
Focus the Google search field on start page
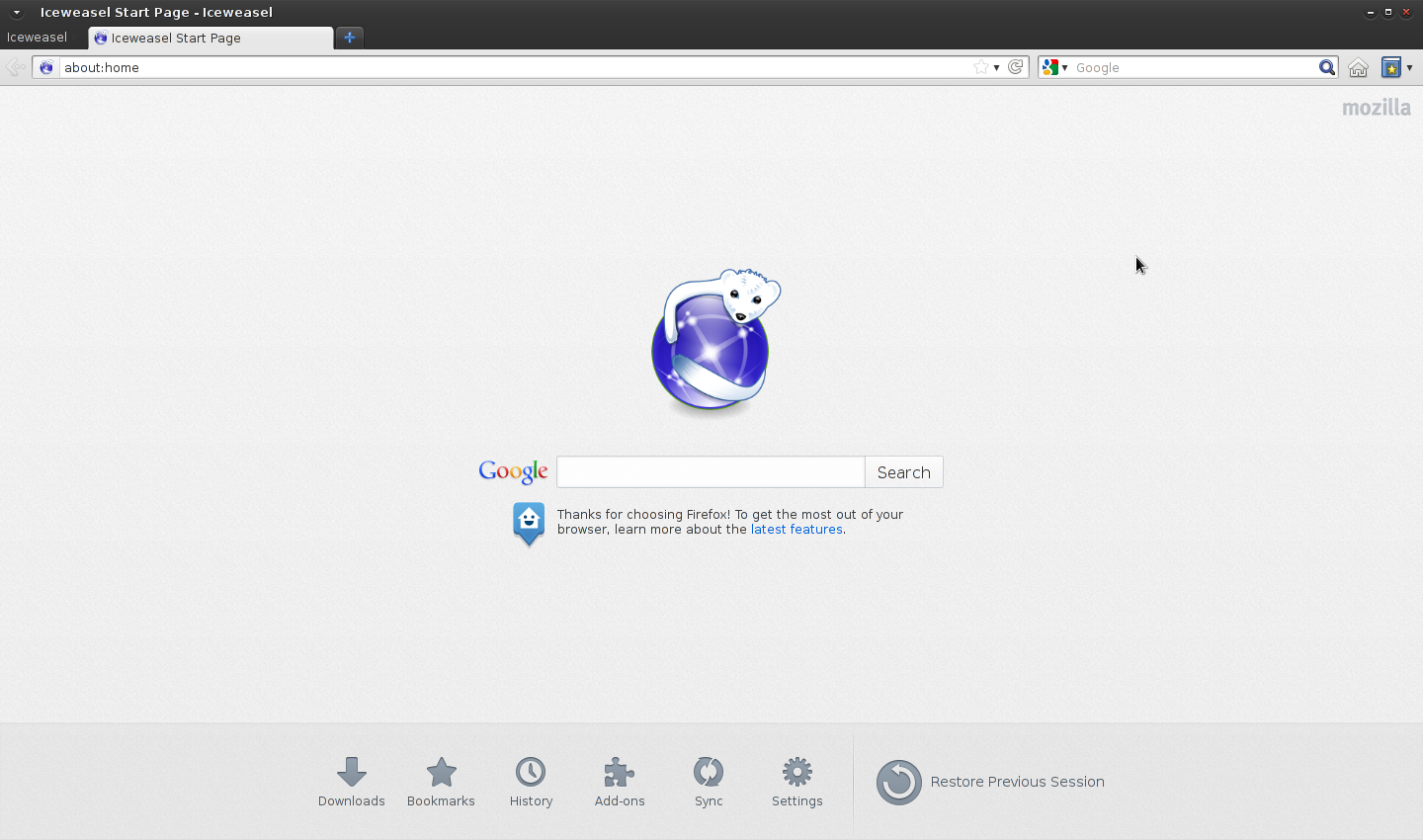[711, 472]
